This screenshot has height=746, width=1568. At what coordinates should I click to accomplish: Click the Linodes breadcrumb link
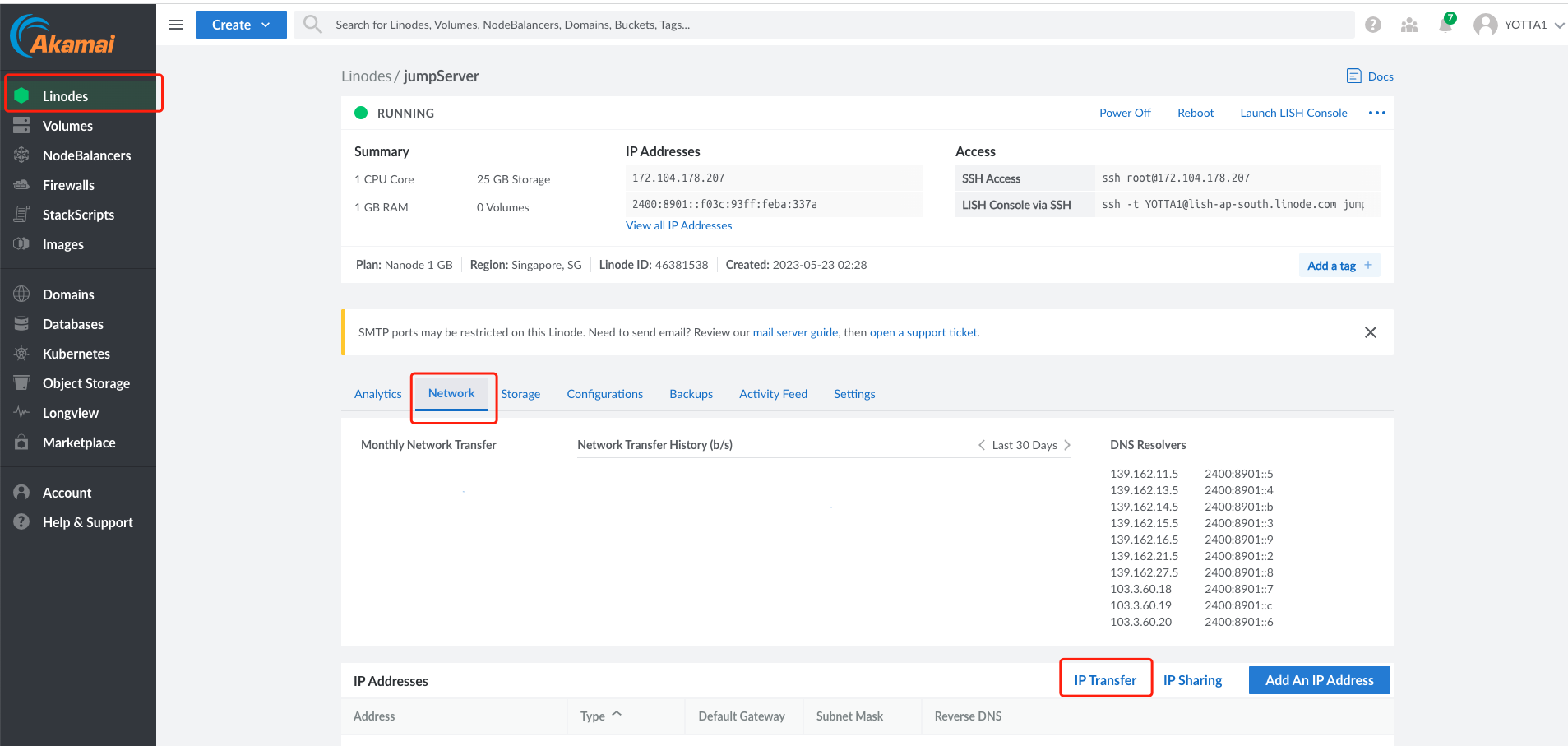click(x=366, y=76)
